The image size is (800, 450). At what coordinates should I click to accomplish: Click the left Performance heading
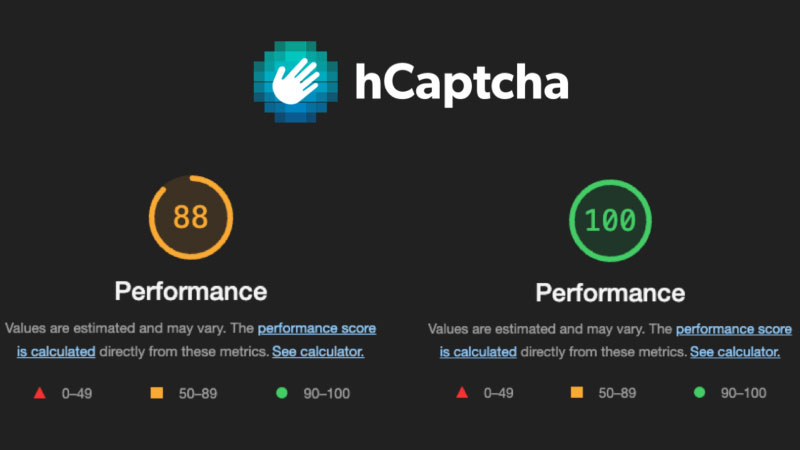[191, 291]
